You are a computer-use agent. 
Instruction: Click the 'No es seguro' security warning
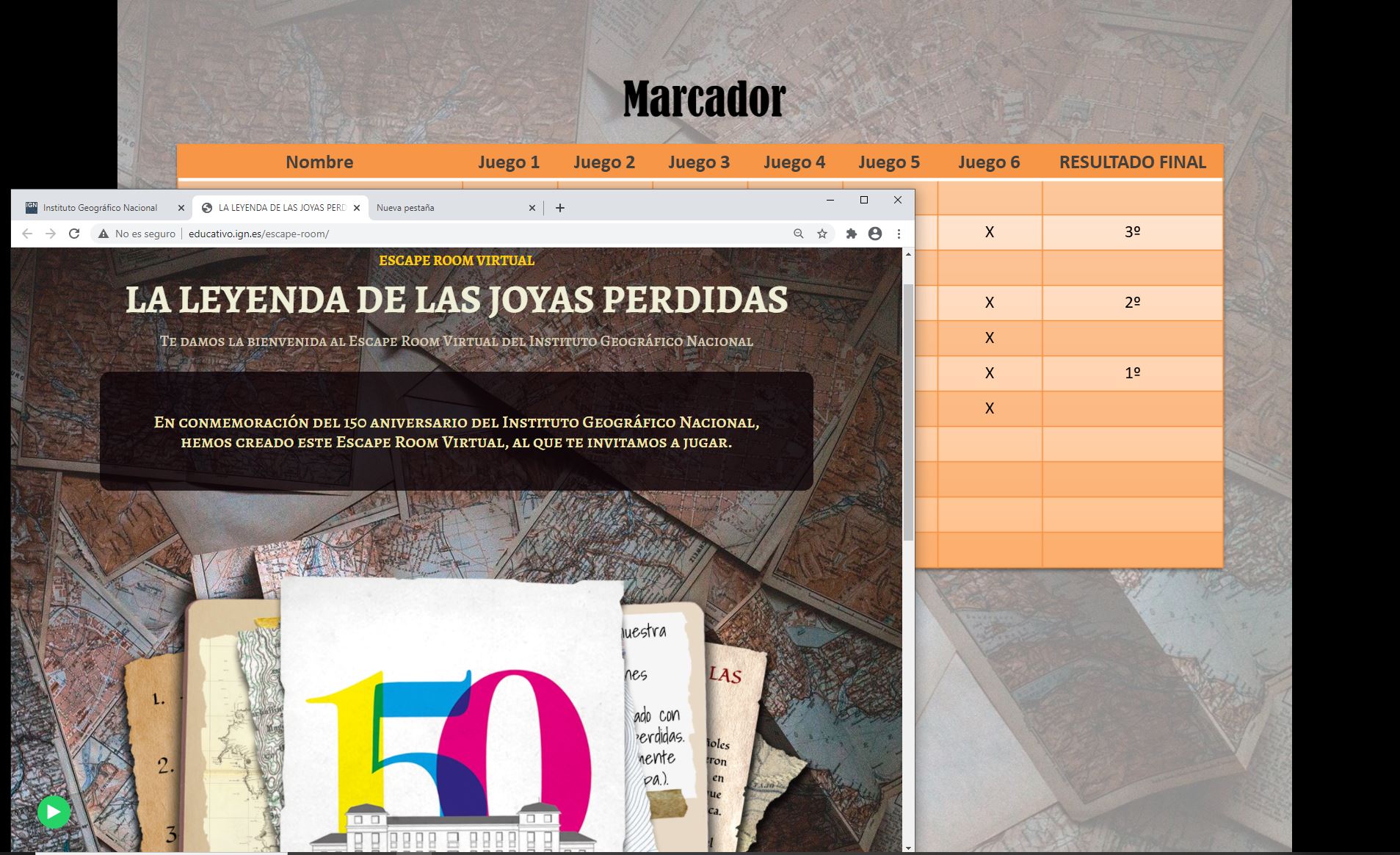137,234
